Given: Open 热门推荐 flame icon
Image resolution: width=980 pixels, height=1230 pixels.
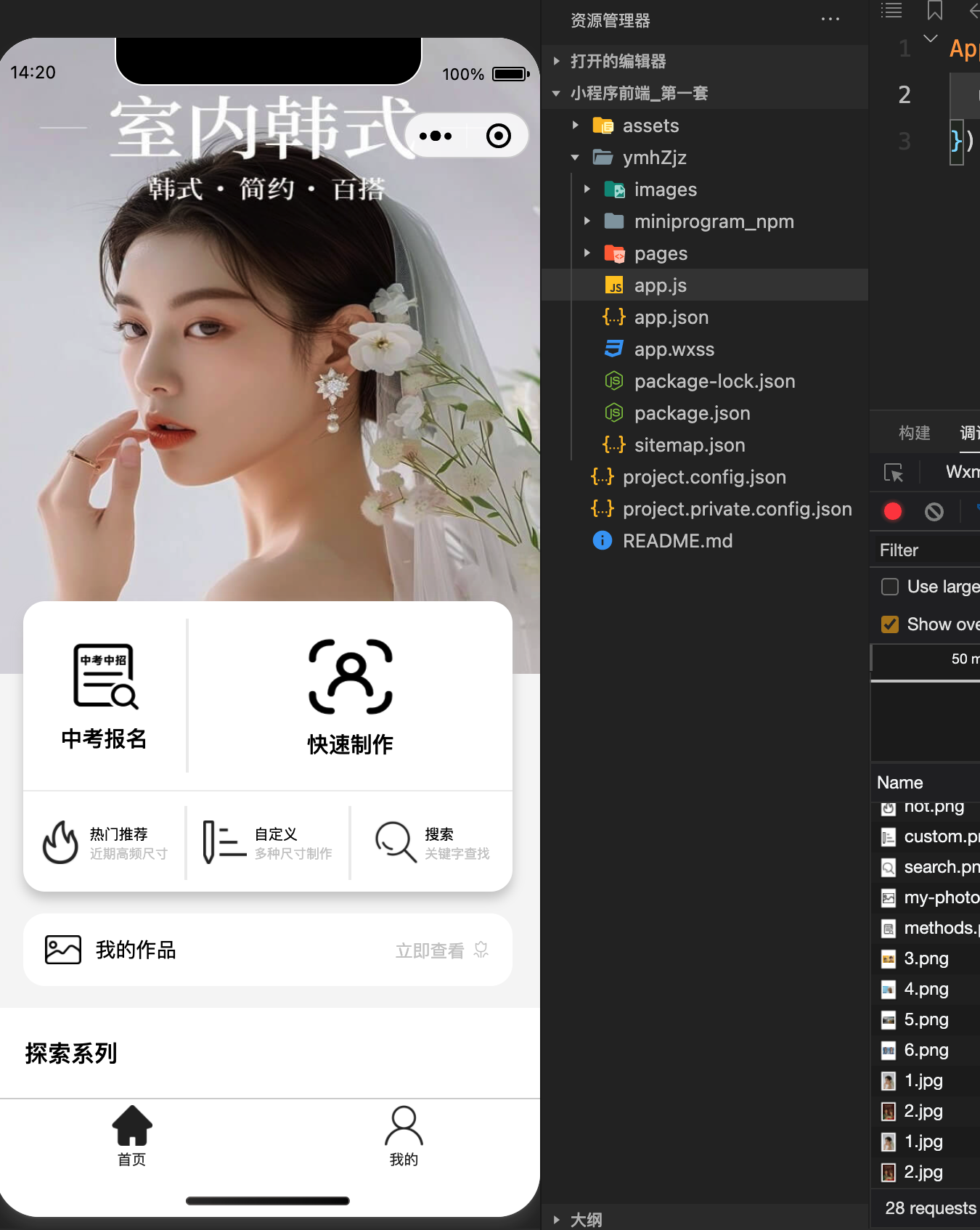Looking at the screenshot, I should 60,842.
